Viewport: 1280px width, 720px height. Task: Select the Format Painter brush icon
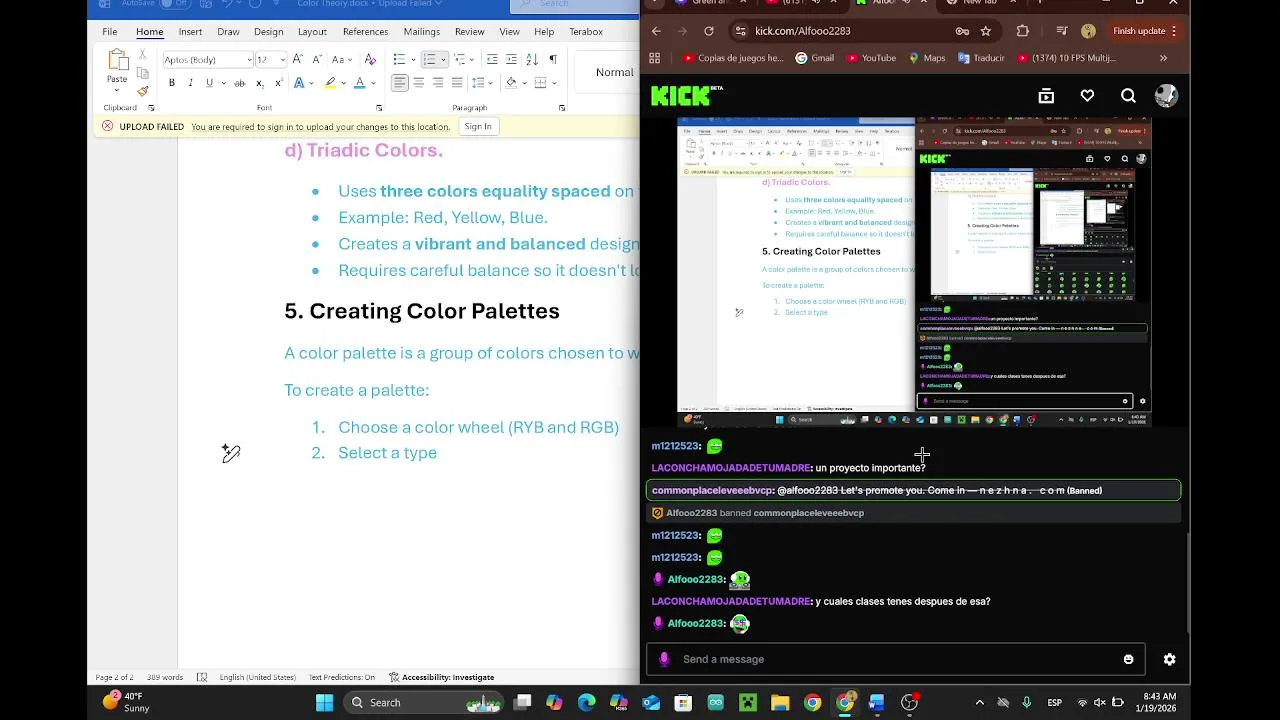(x=143, y=91)
